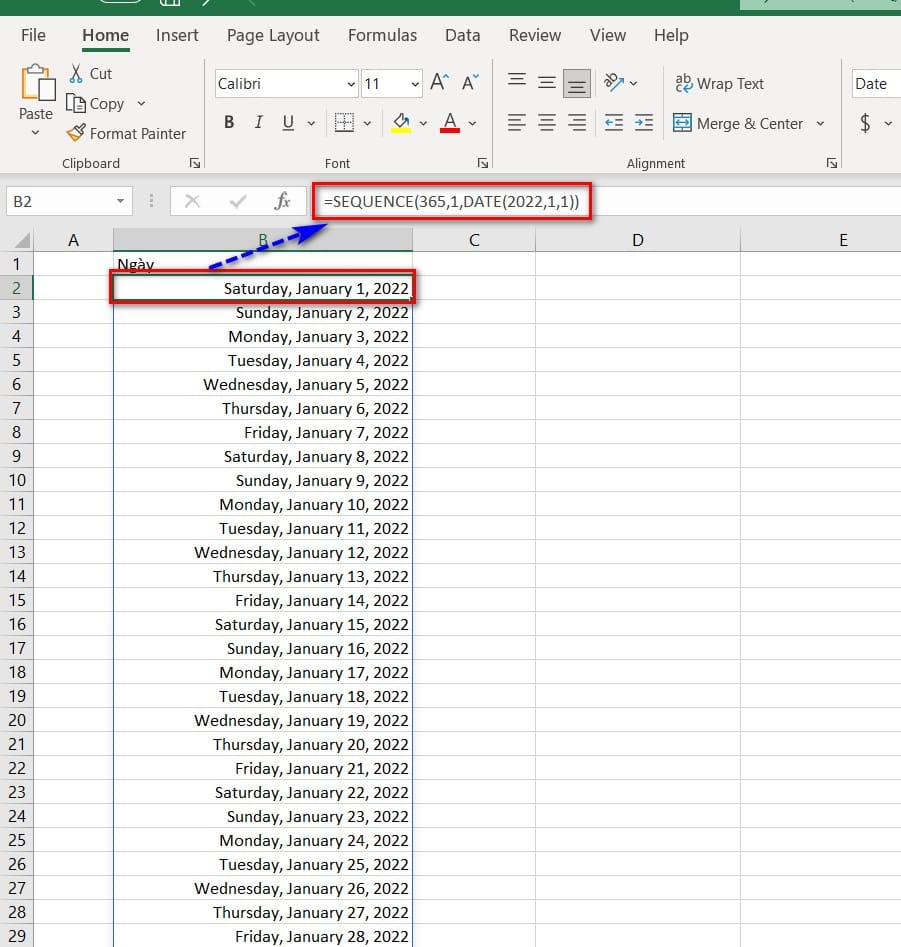Select column D header

(638, 240)
